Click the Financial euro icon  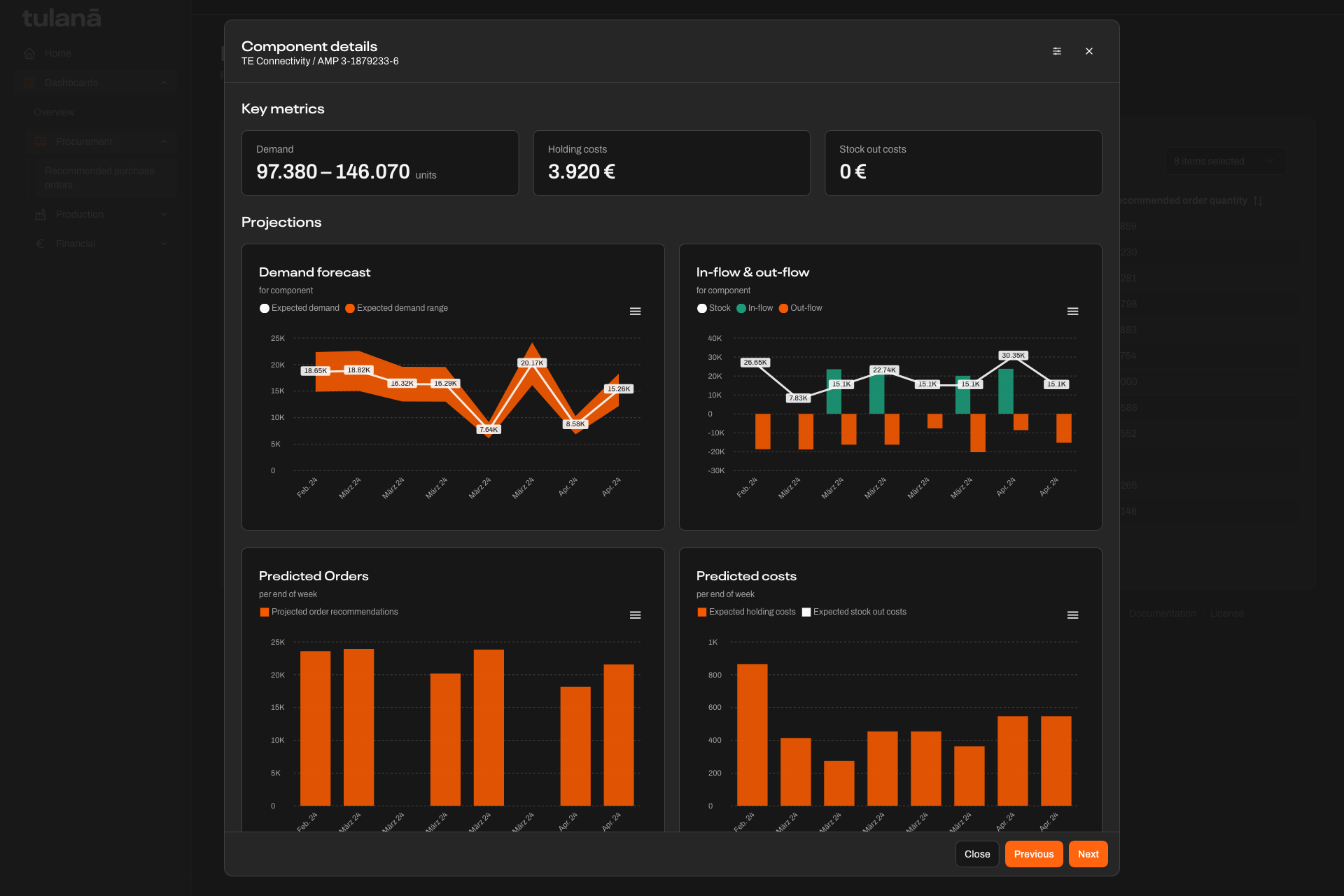coord(41,244)
